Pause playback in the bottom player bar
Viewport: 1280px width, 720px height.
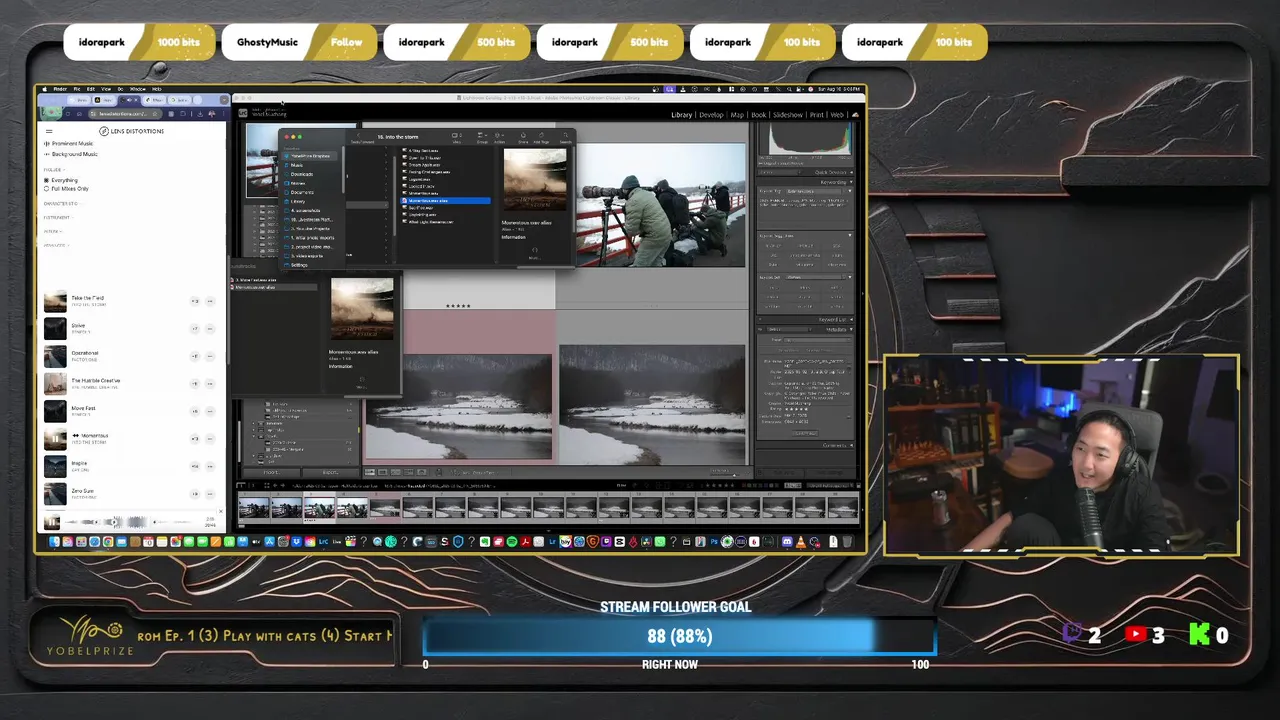pos(52,521)
